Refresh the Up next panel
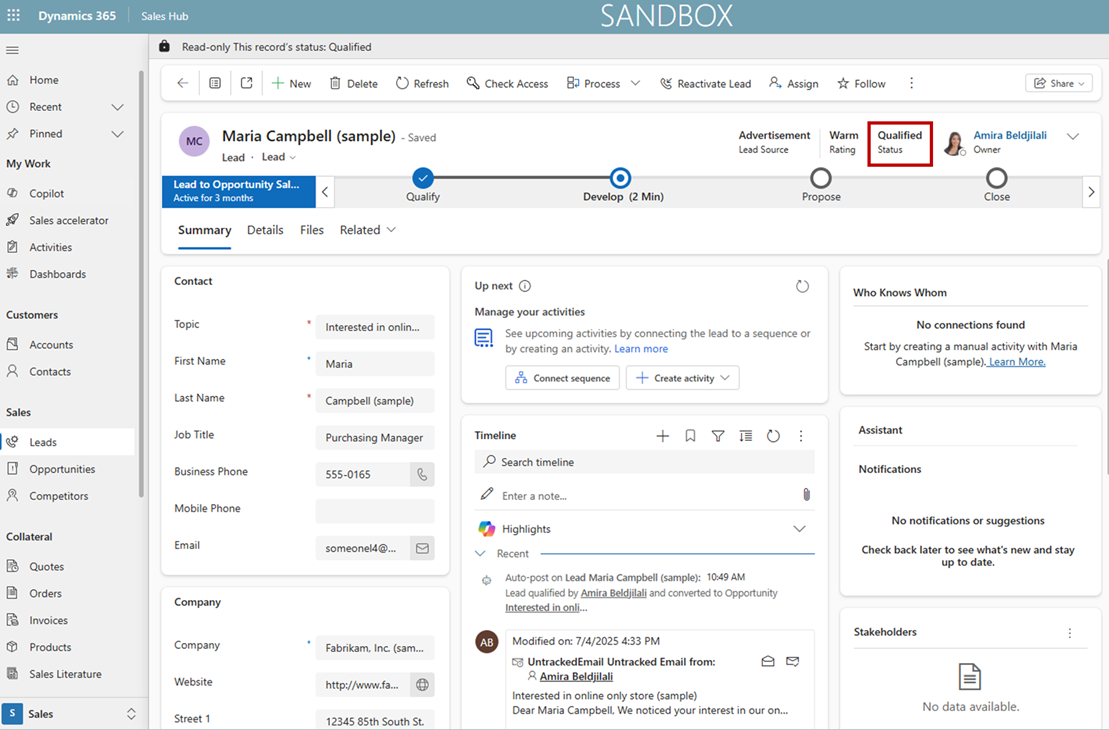The width and height of the screenshot is (1109, 730). (802, 287)
